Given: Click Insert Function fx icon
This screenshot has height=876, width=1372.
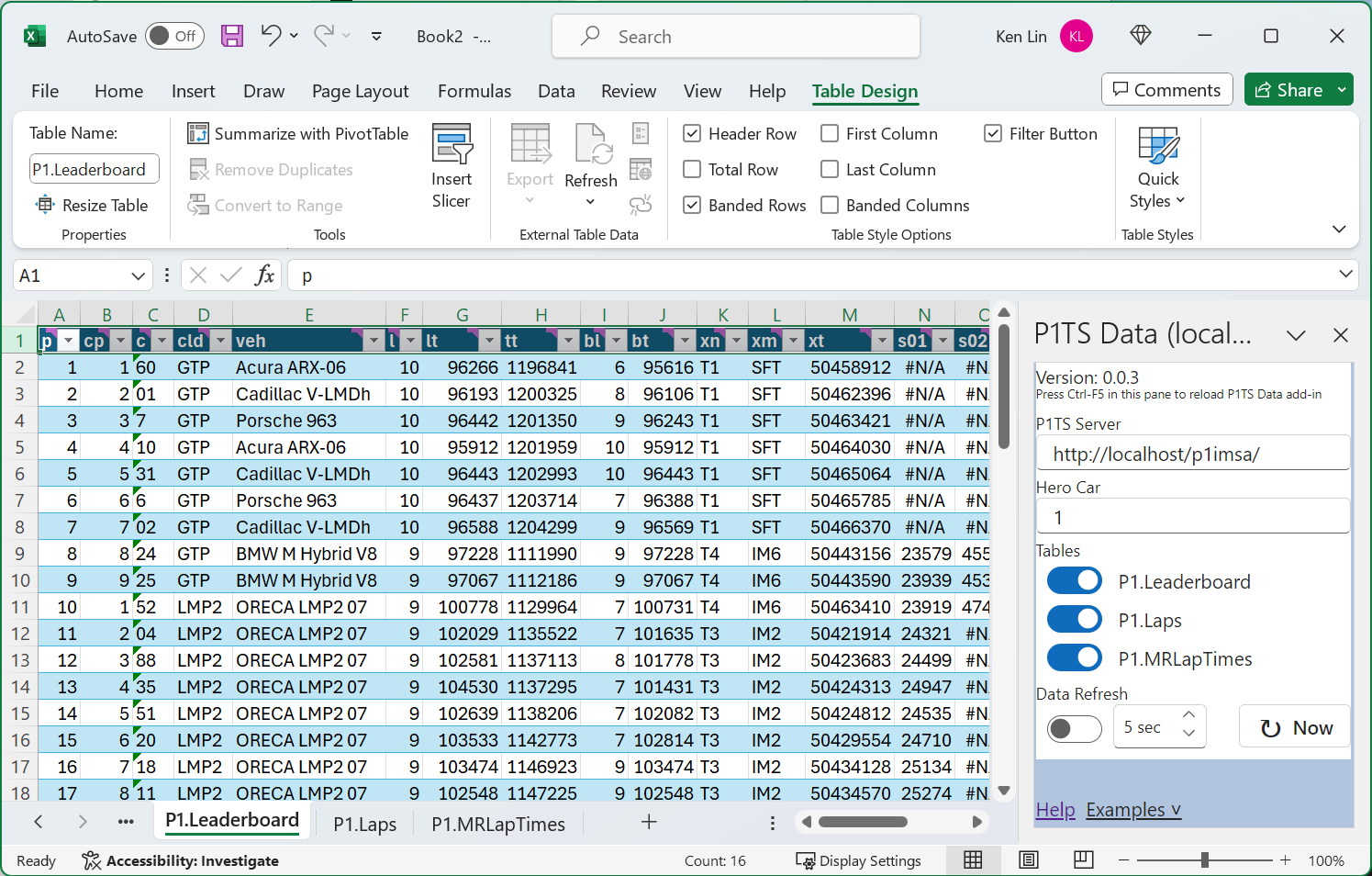Looking at the screenshot, I should click(264, 275).
